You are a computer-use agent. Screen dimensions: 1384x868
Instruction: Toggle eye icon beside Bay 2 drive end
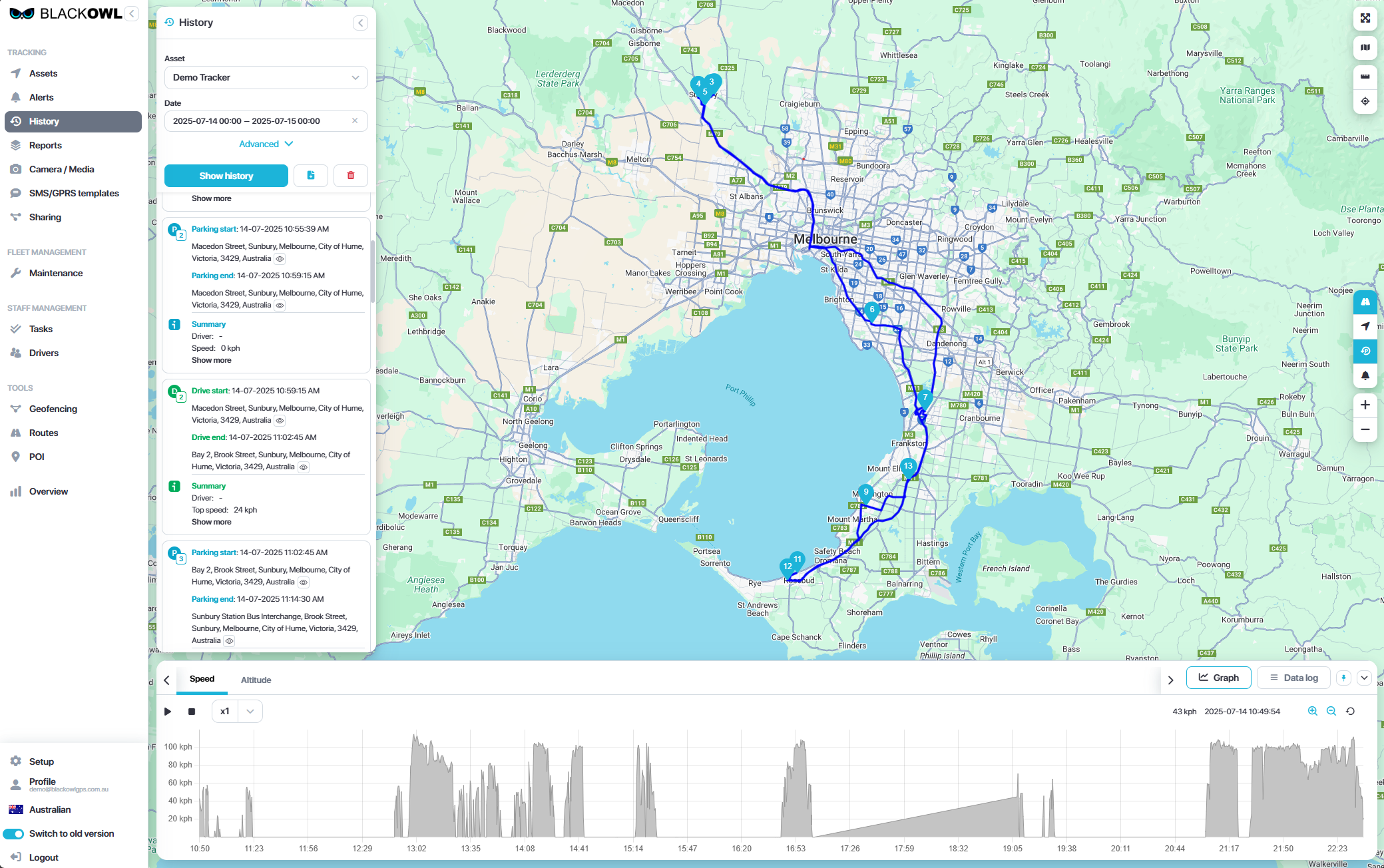(x=304, y=467)
